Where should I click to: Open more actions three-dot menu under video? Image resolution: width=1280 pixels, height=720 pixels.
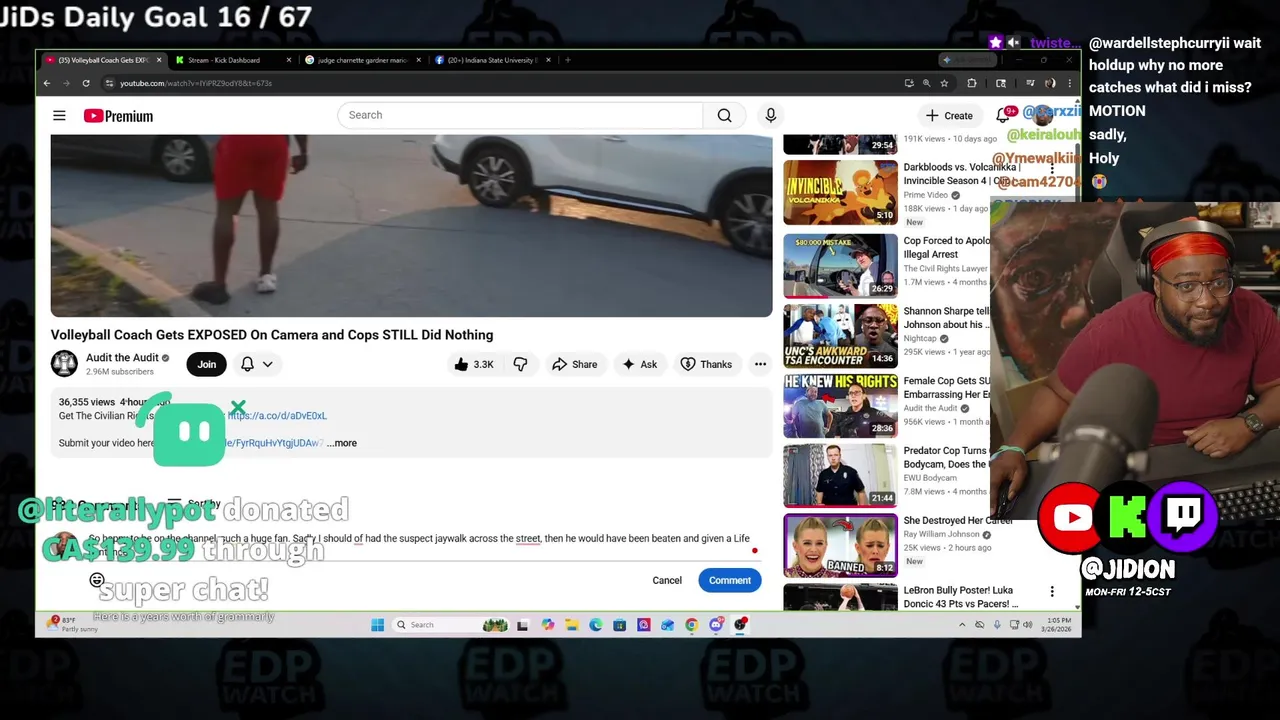coord(760,364)
